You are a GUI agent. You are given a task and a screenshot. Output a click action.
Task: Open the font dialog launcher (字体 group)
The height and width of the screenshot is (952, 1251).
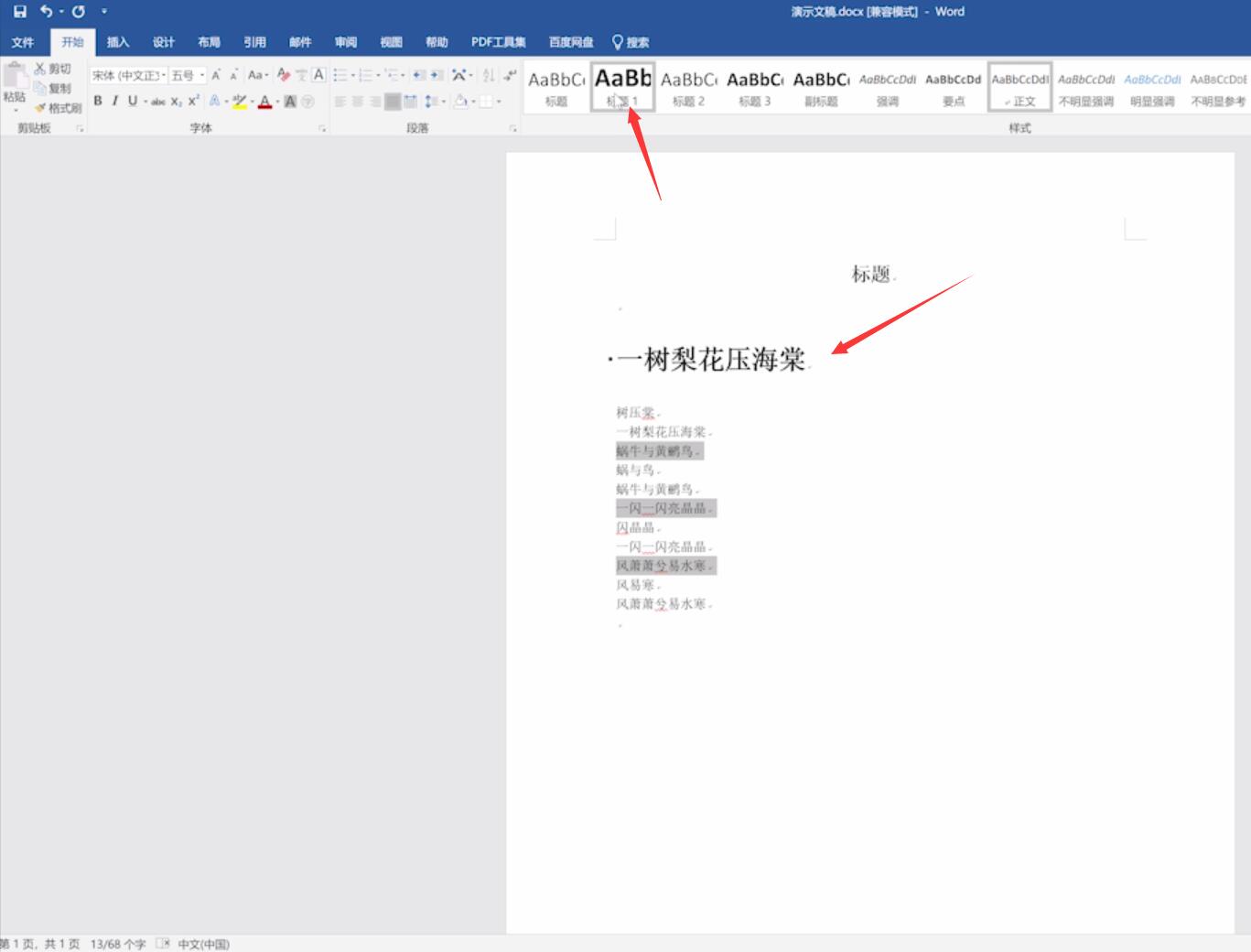pos(321,129)
